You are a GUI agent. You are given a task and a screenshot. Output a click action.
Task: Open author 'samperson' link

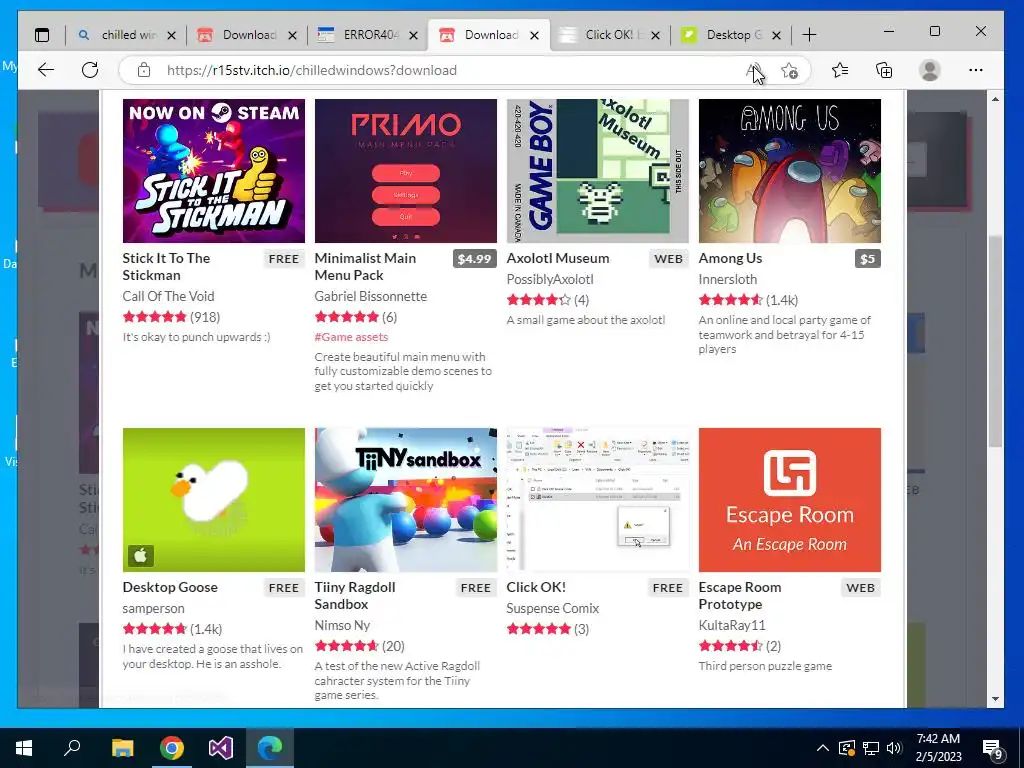(x=153, y=608)
